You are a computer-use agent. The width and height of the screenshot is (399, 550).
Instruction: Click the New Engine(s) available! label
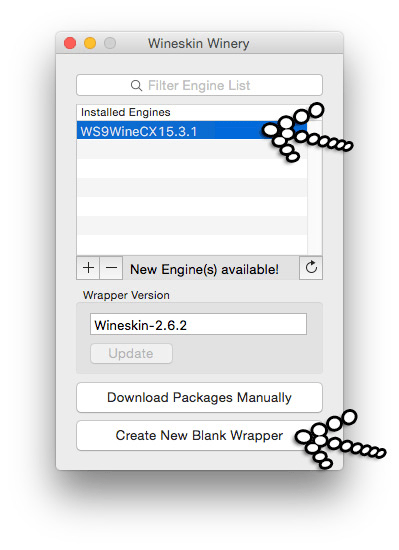pyautogui.click(x=204, y=269)
